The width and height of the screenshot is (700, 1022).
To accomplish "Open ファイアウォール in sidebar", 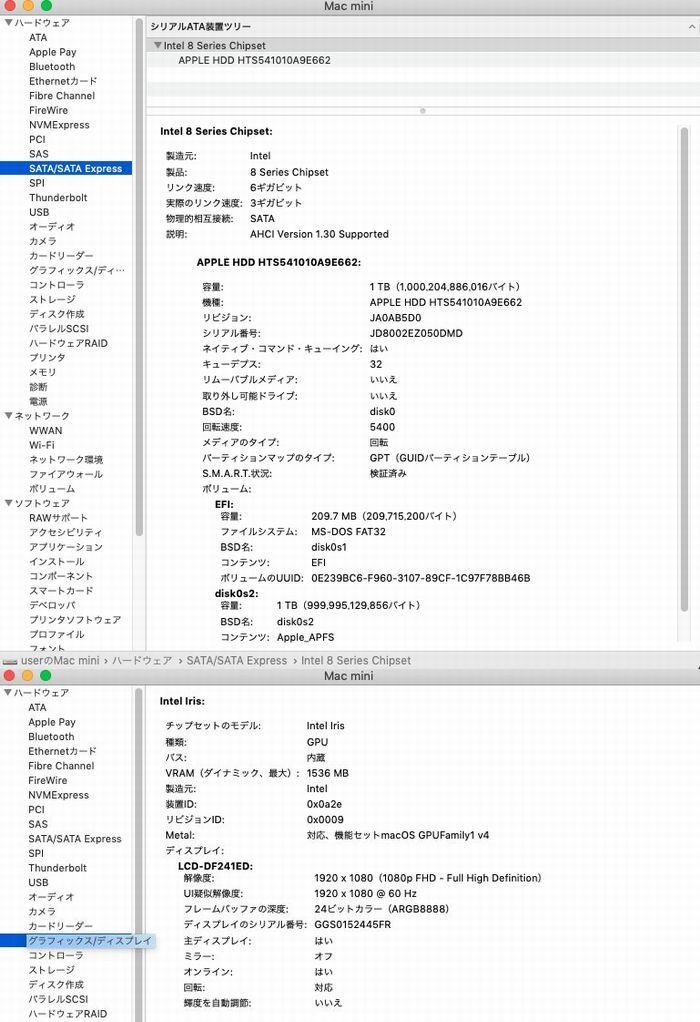I will coord(66,474).
